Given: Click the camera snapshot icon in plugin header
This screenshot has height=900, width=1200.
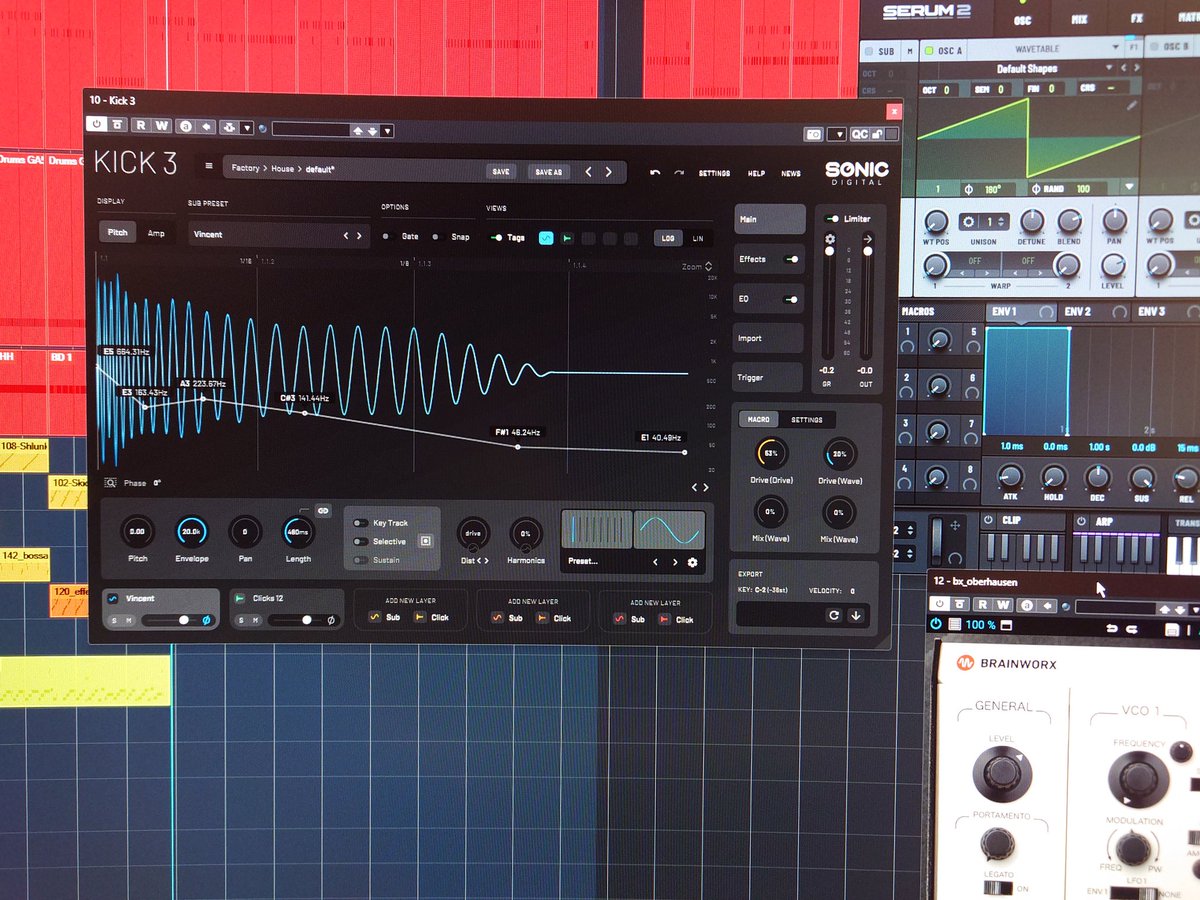Looking at the screenshot, I should point(814,133).
